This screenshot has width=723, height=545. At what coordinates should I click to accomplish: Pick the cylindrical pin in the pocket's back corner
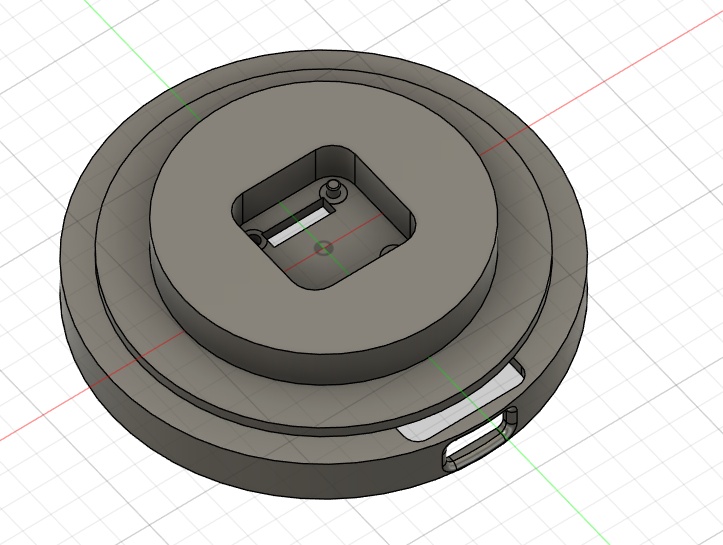click(x=332, y=188)
